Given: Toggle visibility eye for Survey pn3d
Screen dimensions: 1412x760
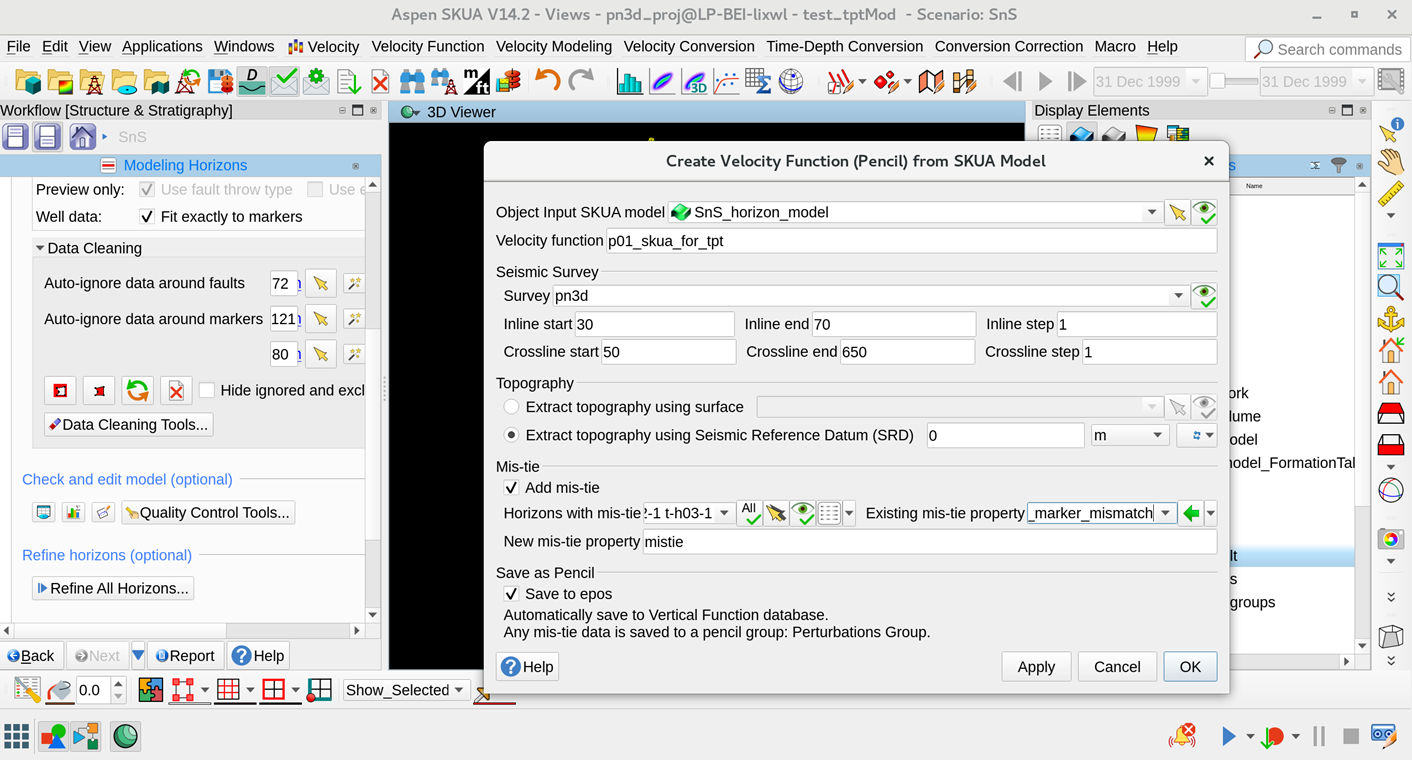Looking at the screenshot, I should pos(1205,296).
